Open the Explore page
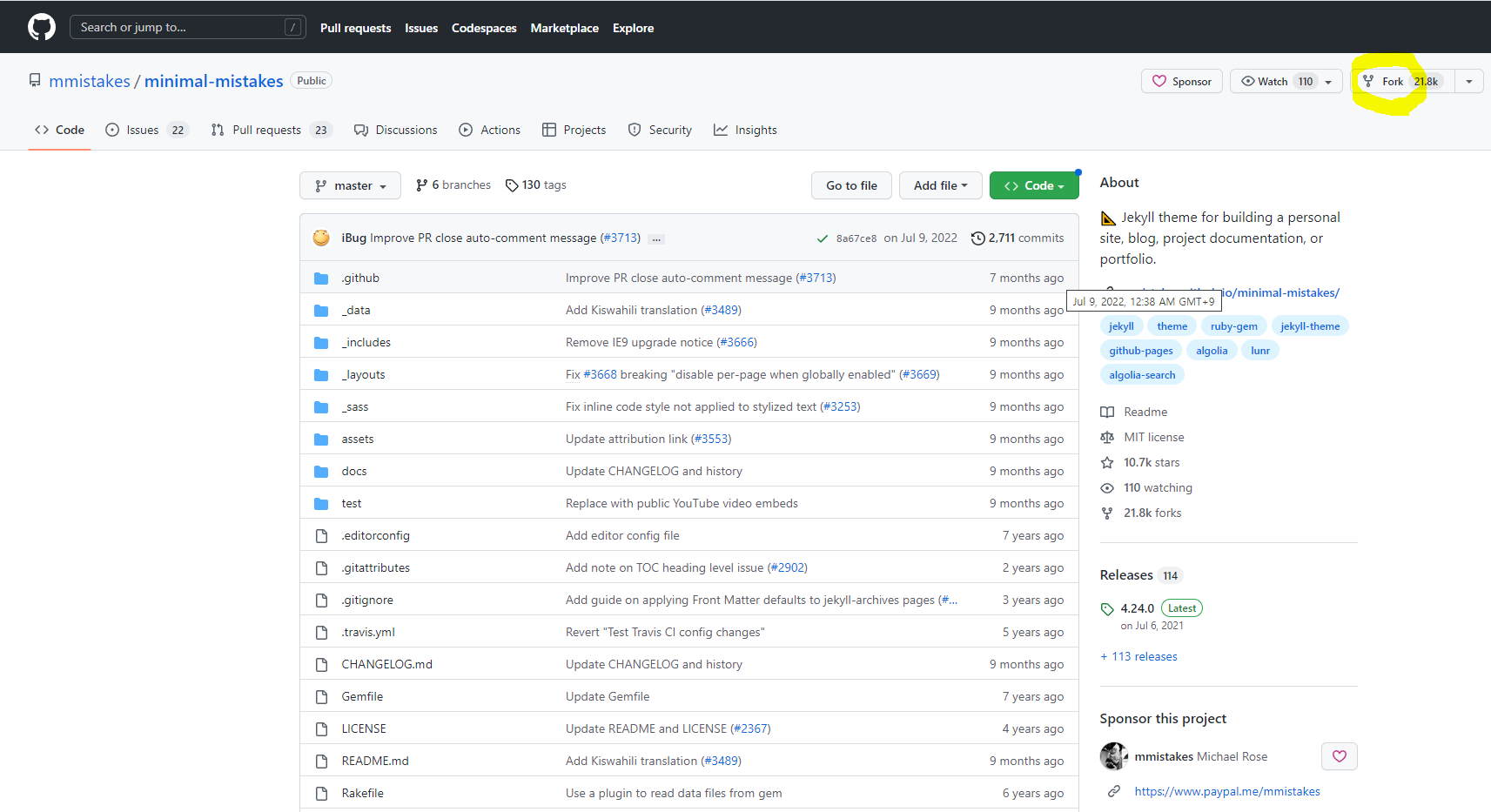This screenshot has height=812, width=1491. [x=633, y=28]
